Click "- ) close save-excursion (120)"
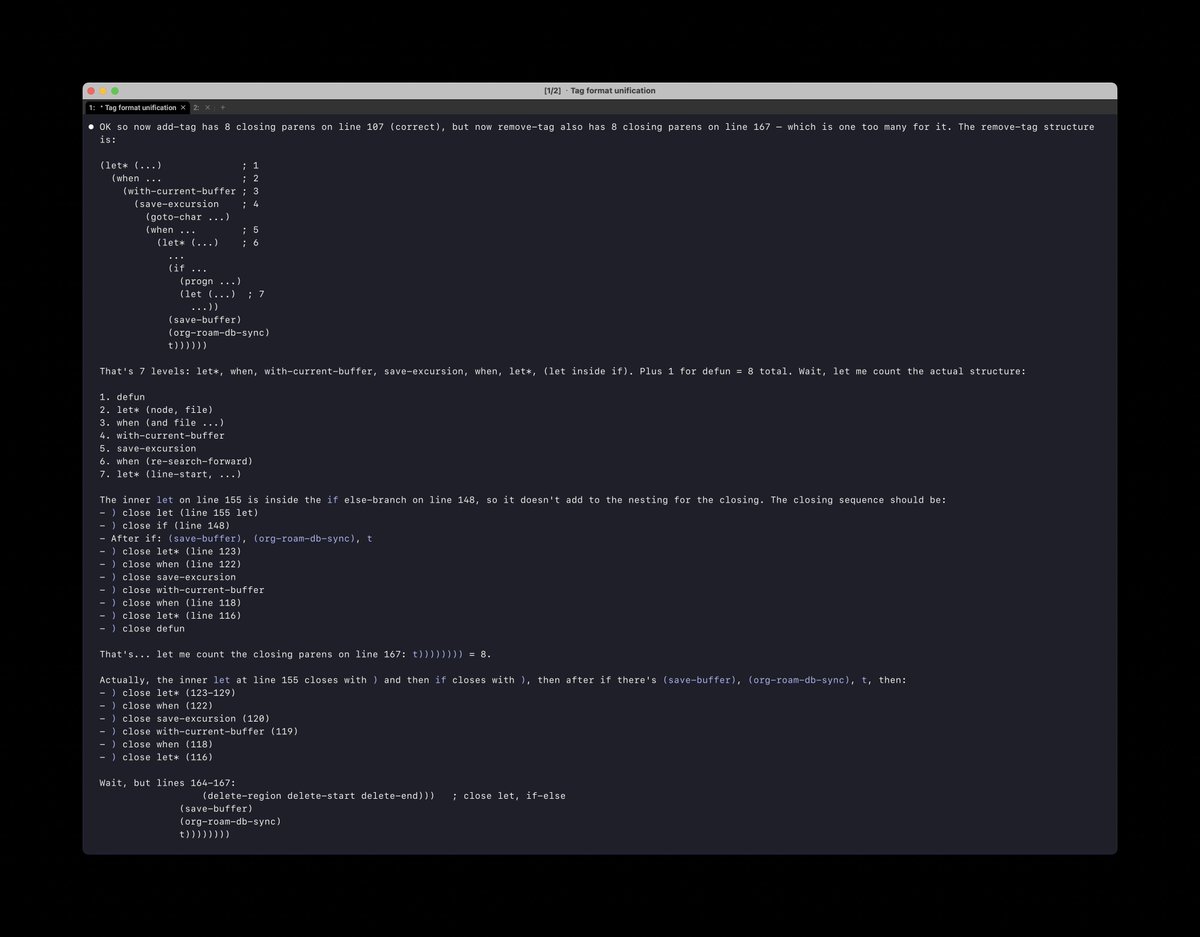 coord(184,719)
